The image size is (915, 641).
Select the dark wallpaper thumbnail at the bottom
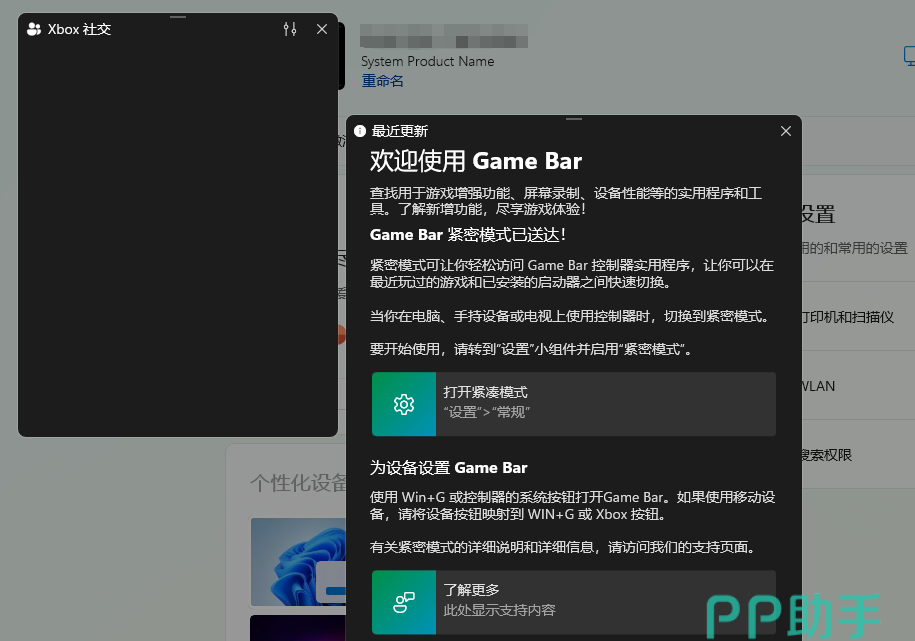tap(296, 628)
